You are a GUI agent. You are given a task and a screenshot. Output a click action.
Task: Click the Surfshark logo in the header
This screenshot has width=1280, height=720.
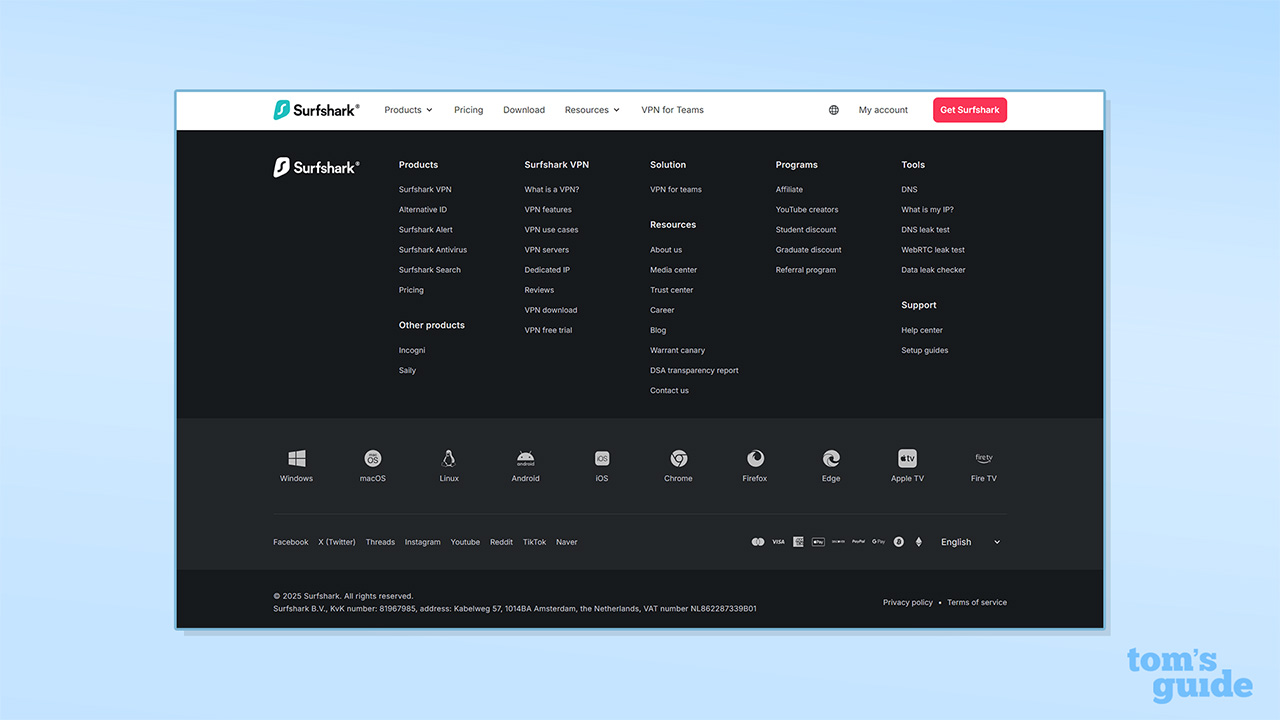(316, 110)
